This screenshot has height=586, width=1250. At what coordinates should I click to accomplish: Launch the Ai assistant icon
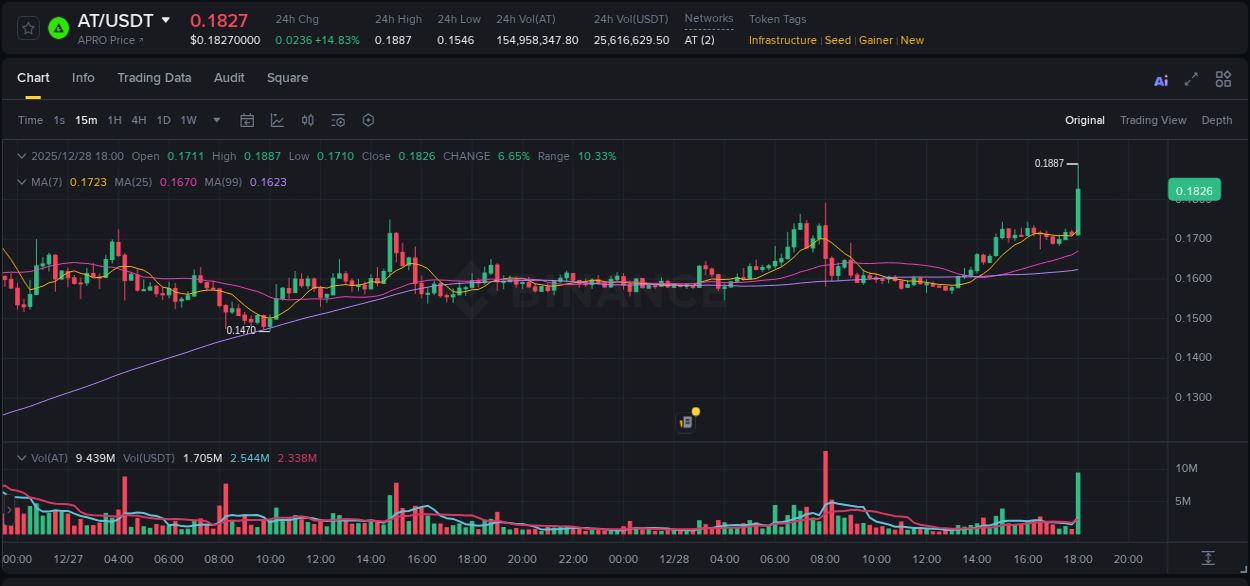pos(1160,79)
